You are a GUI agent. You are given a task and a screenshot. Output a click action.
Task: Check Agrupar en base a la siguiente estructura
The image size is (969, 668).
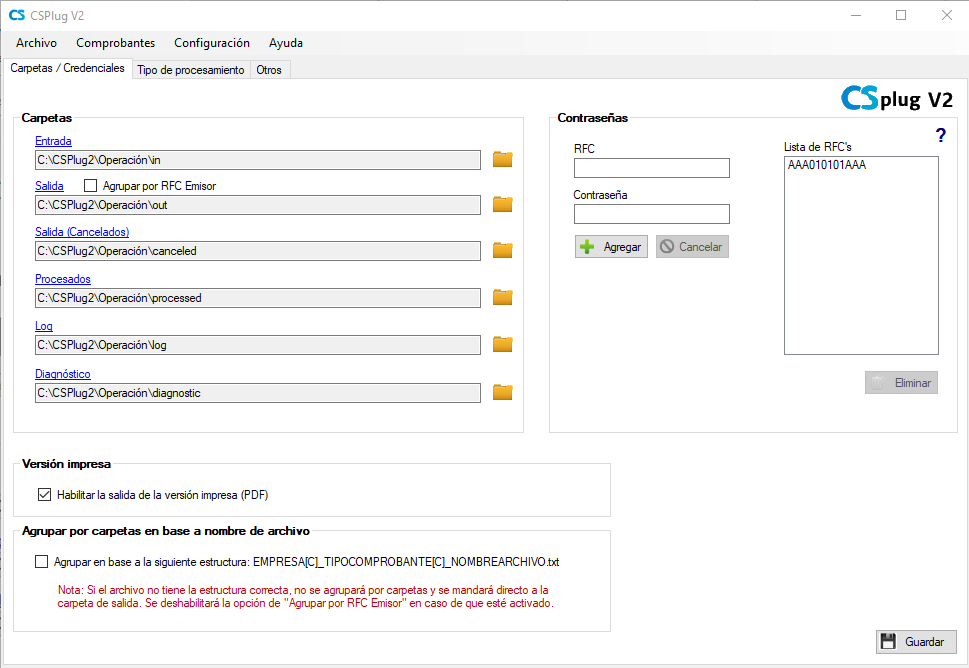41,561
